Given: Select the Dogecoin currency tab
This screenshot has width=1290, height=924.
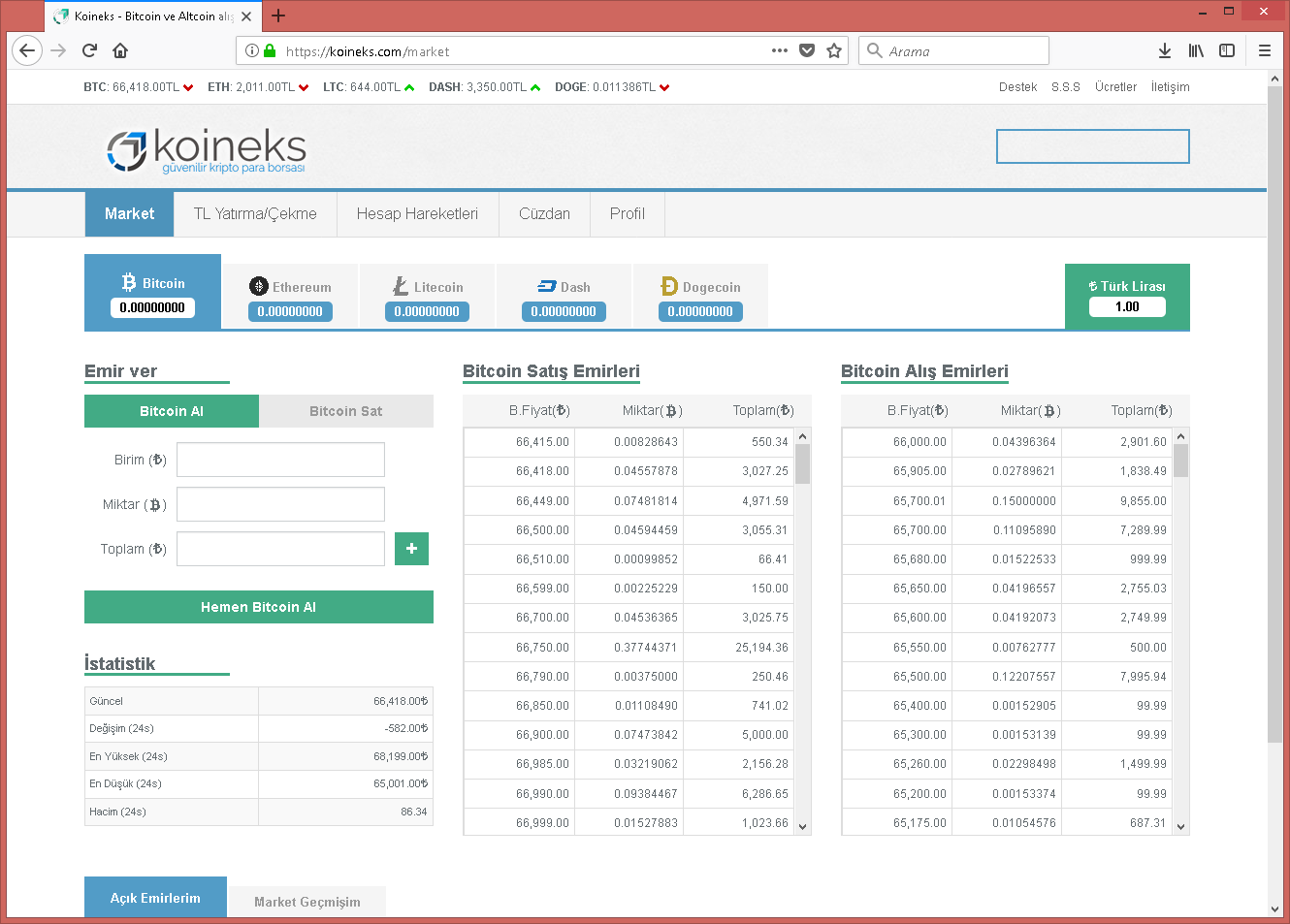Looking at the screenshot, I should pos(700,297).
